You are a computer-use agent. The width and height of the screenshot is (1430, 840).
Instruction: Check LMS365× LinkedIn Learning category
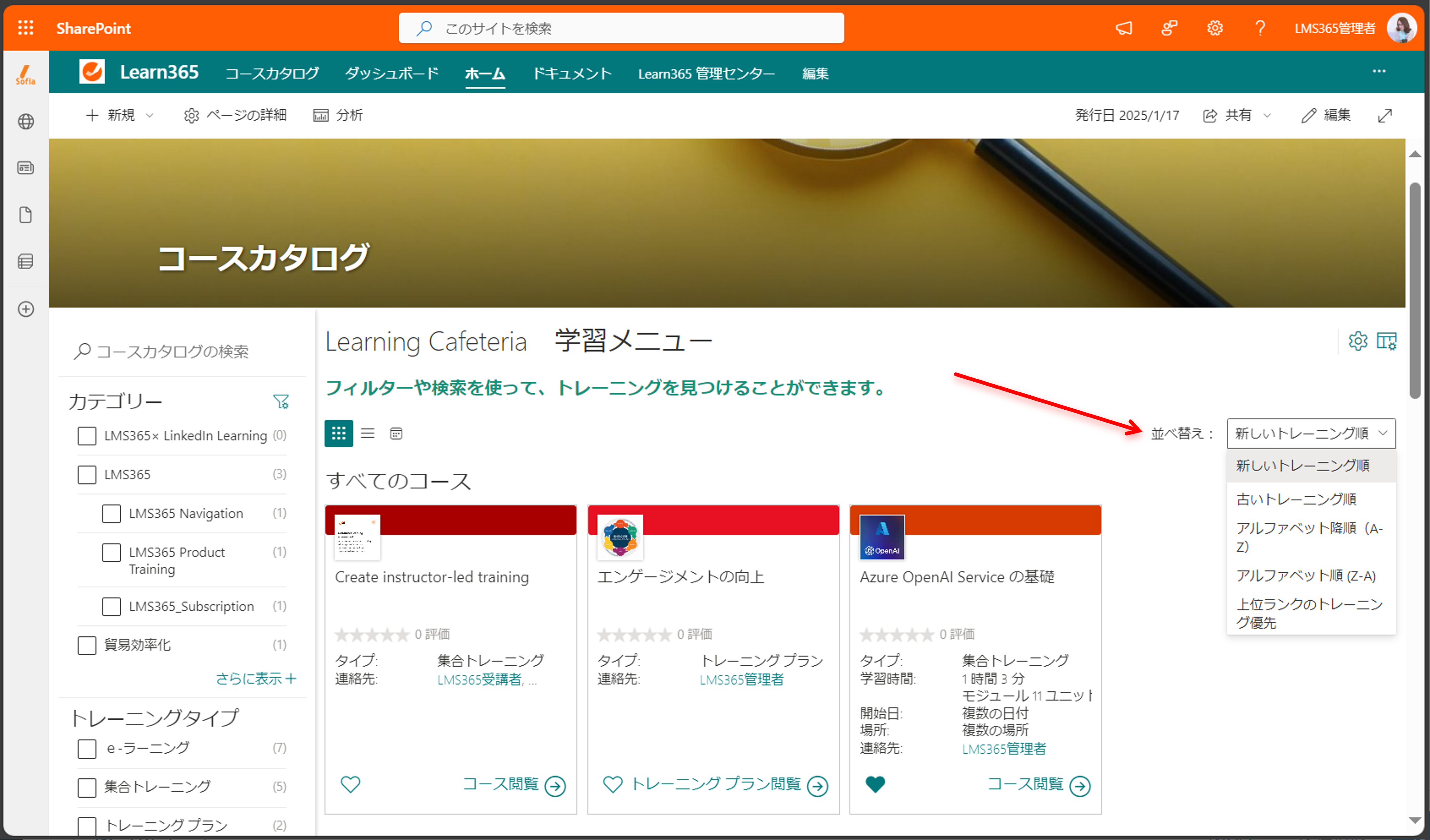coord(87,436)
